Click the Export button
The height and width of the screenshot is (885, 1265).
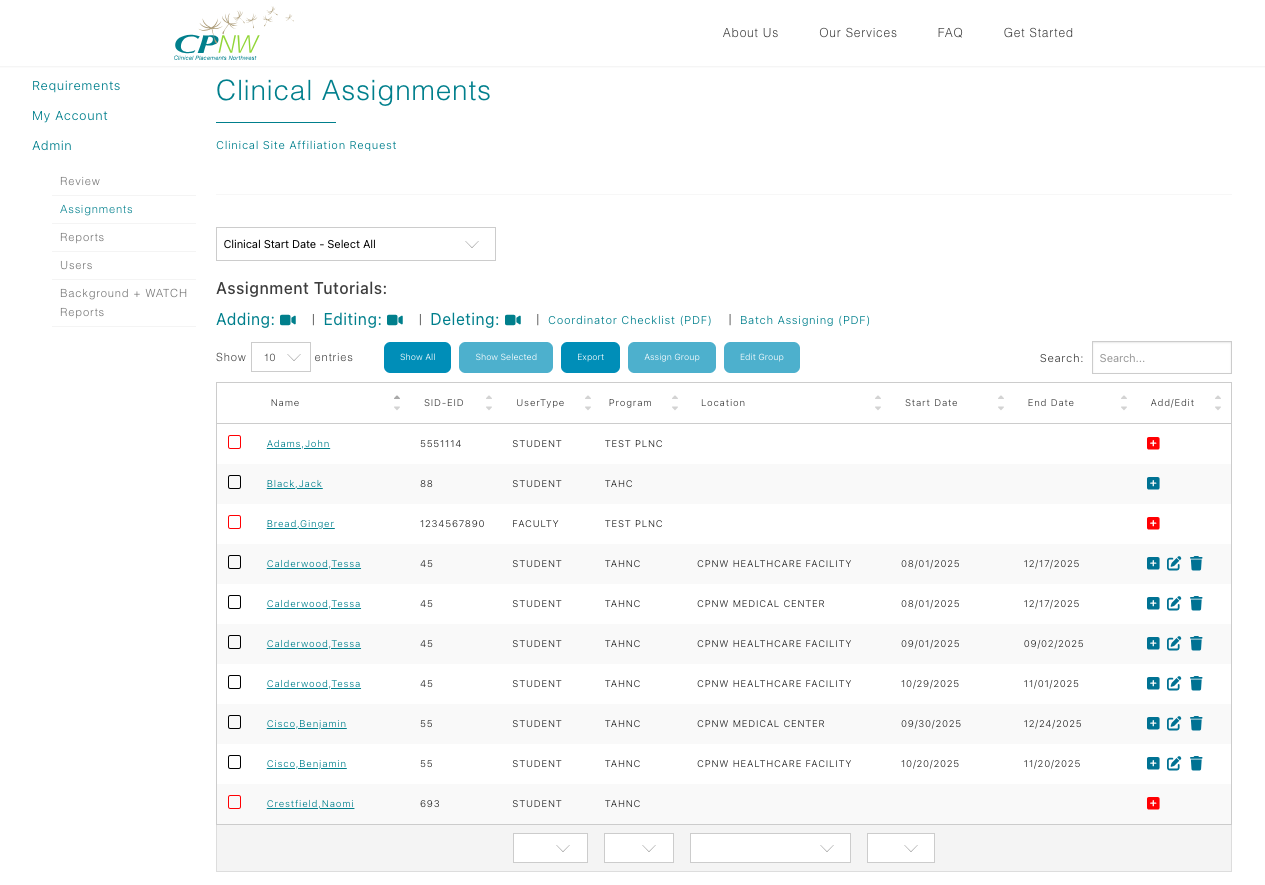pyautogui.click(x=590, y=357)
